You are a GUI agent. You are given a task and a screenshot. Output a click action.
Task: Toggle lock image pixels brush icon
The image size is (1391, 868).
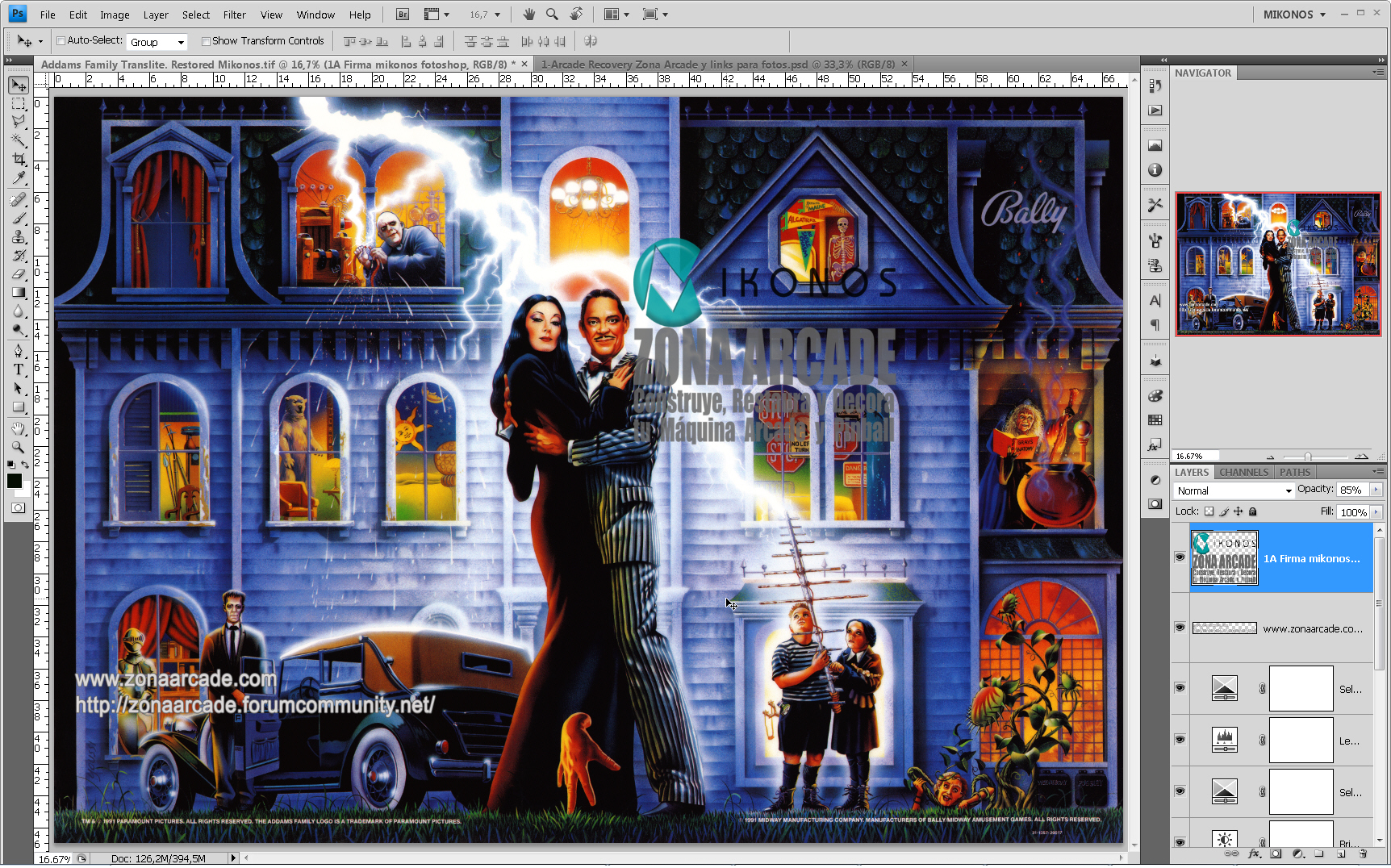tap(1224, 511)
